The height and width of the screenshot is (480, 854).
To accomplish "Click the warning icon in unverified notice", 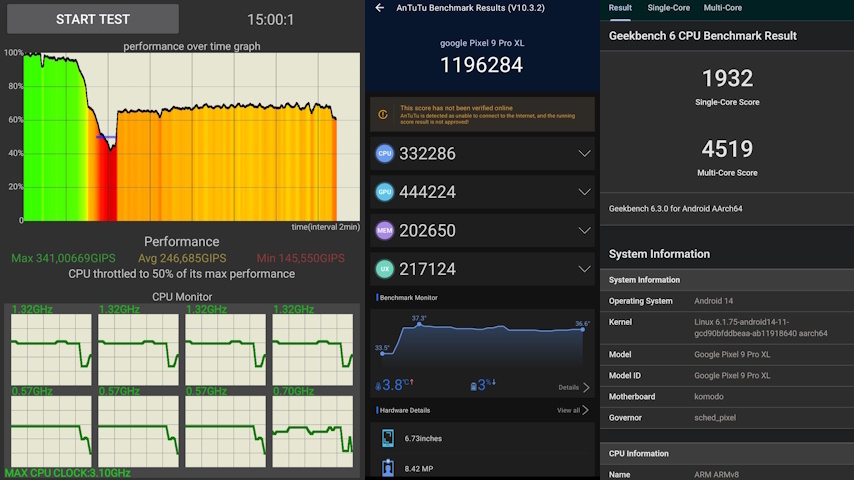I will pos(383,114).
